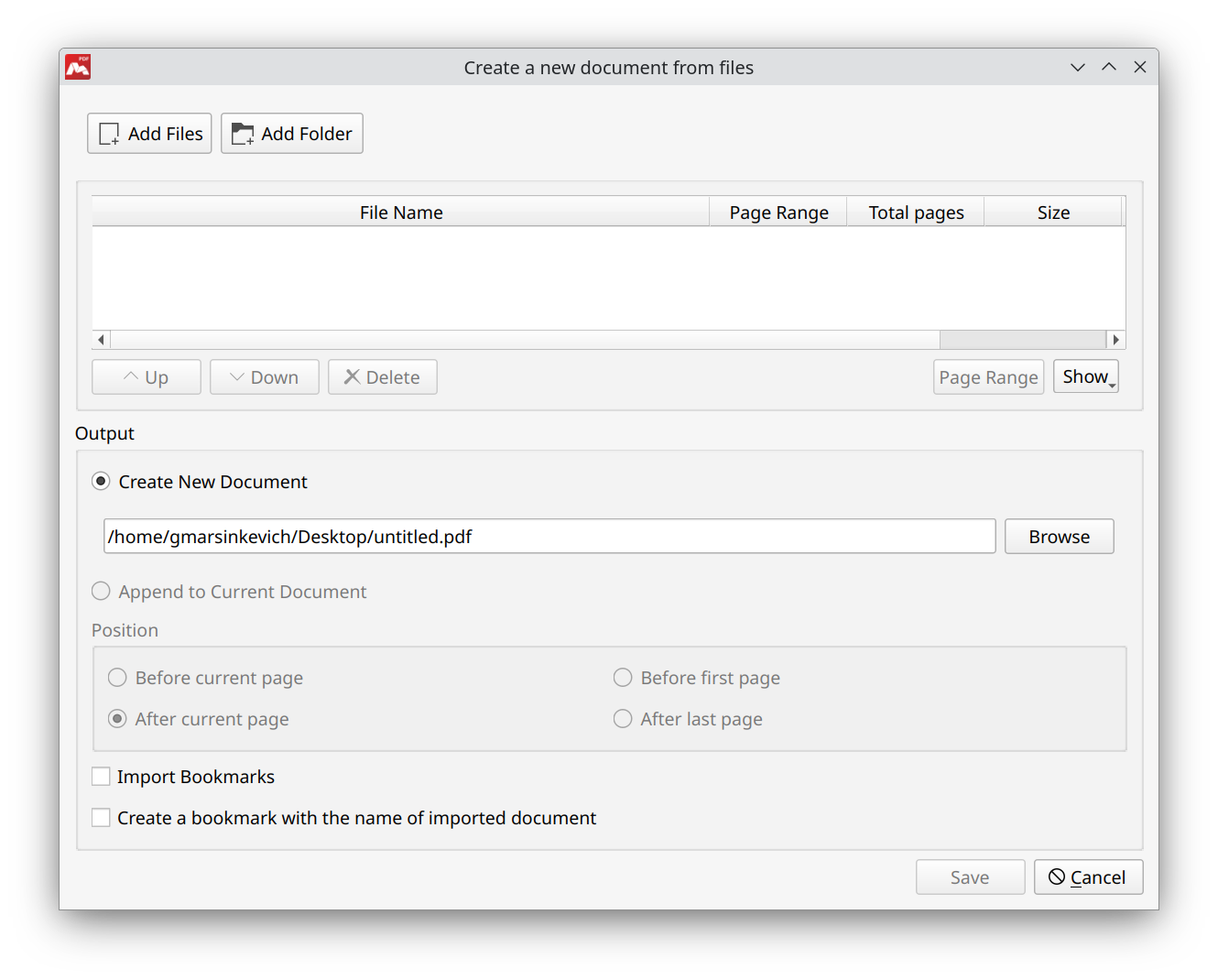
Task: Open the Show dropdown menu
Action: point(1085,376)
